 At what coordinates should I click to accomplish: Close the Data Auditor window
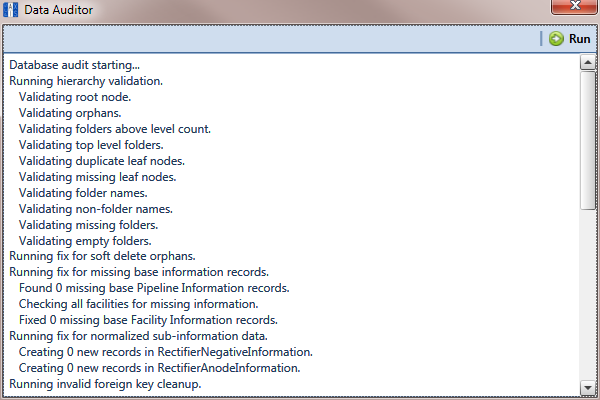pyautogui.click(x=575, y=6)
